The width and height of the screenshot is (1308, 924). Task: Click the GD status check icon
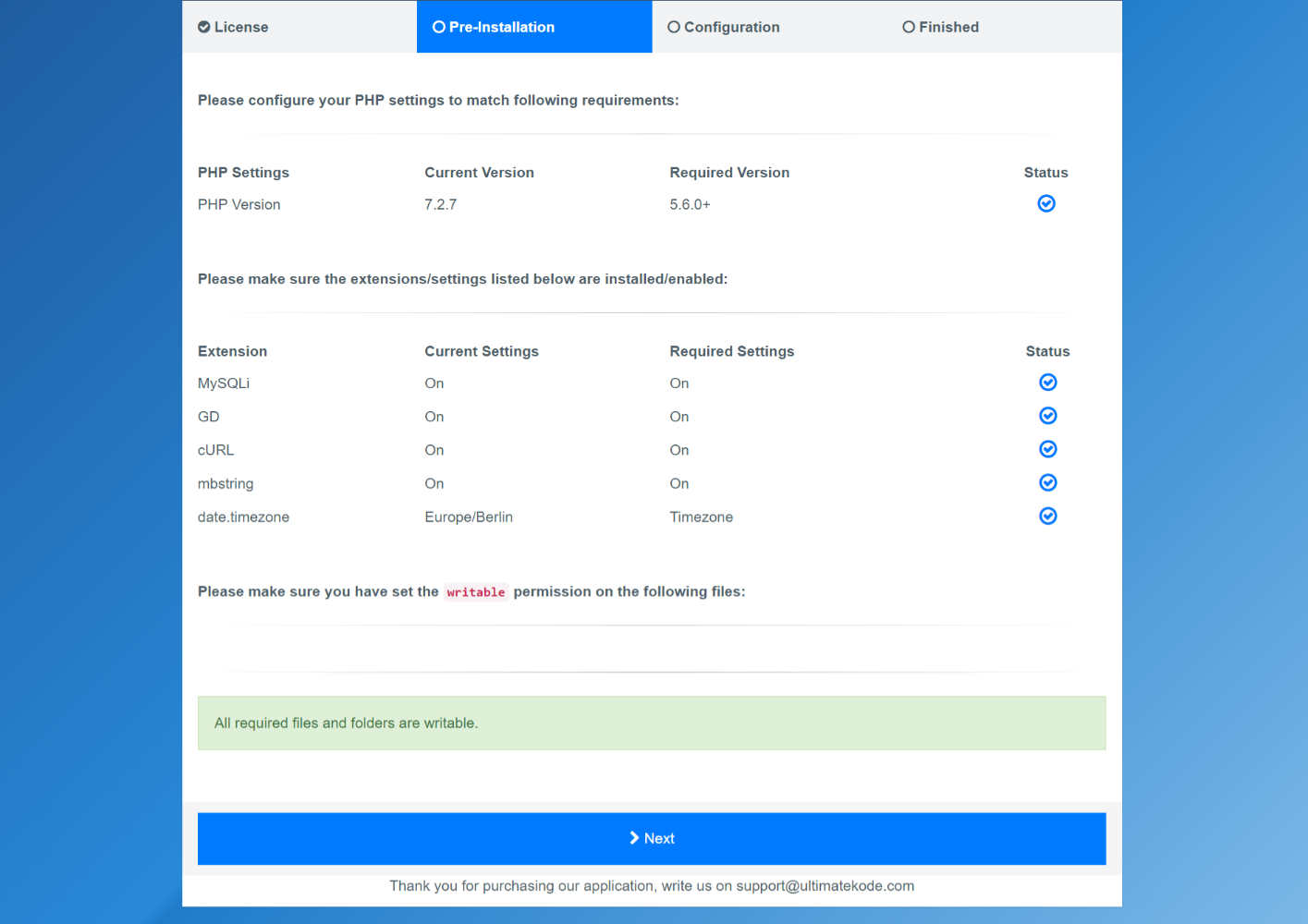(1048, 416)
